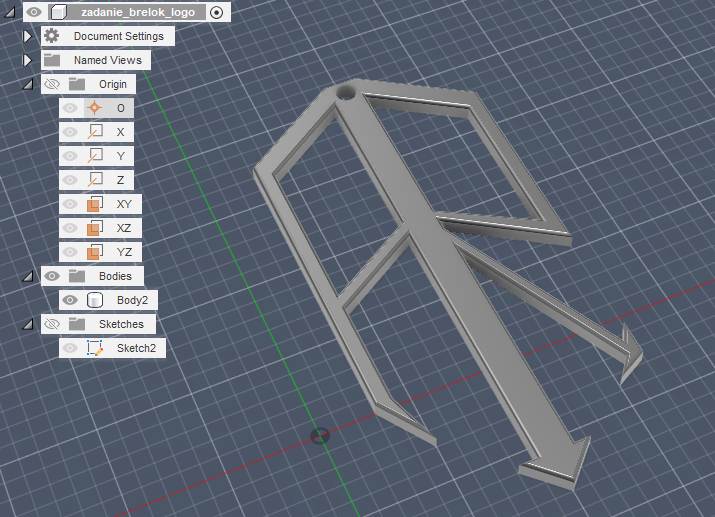Select the YZ plane label
Screen dimensions: 715x517
pyautogui.click(x=124, y=252)
